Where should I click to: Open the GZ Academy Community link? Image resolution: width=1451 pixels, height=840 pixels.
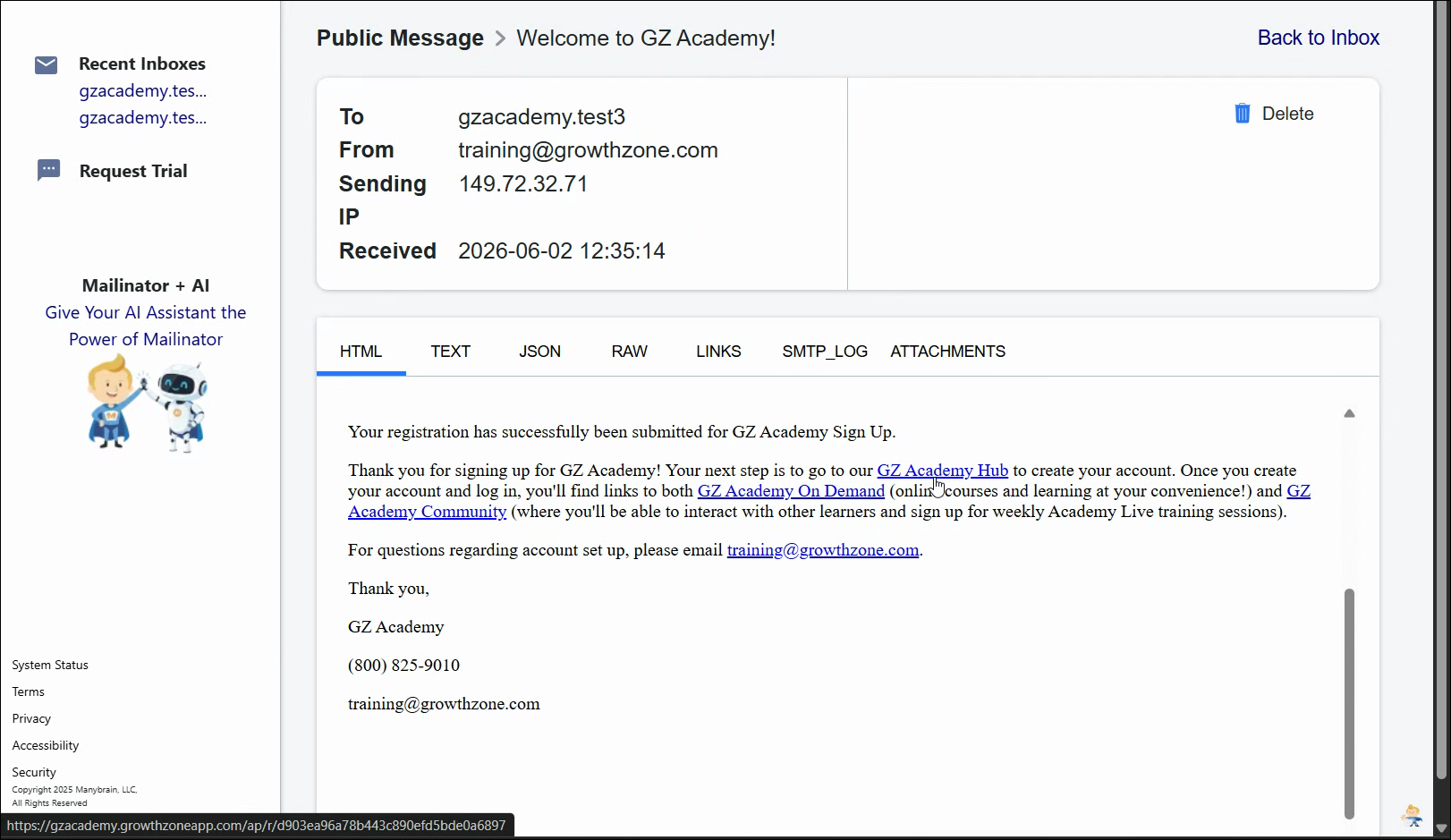pos(427,512)
